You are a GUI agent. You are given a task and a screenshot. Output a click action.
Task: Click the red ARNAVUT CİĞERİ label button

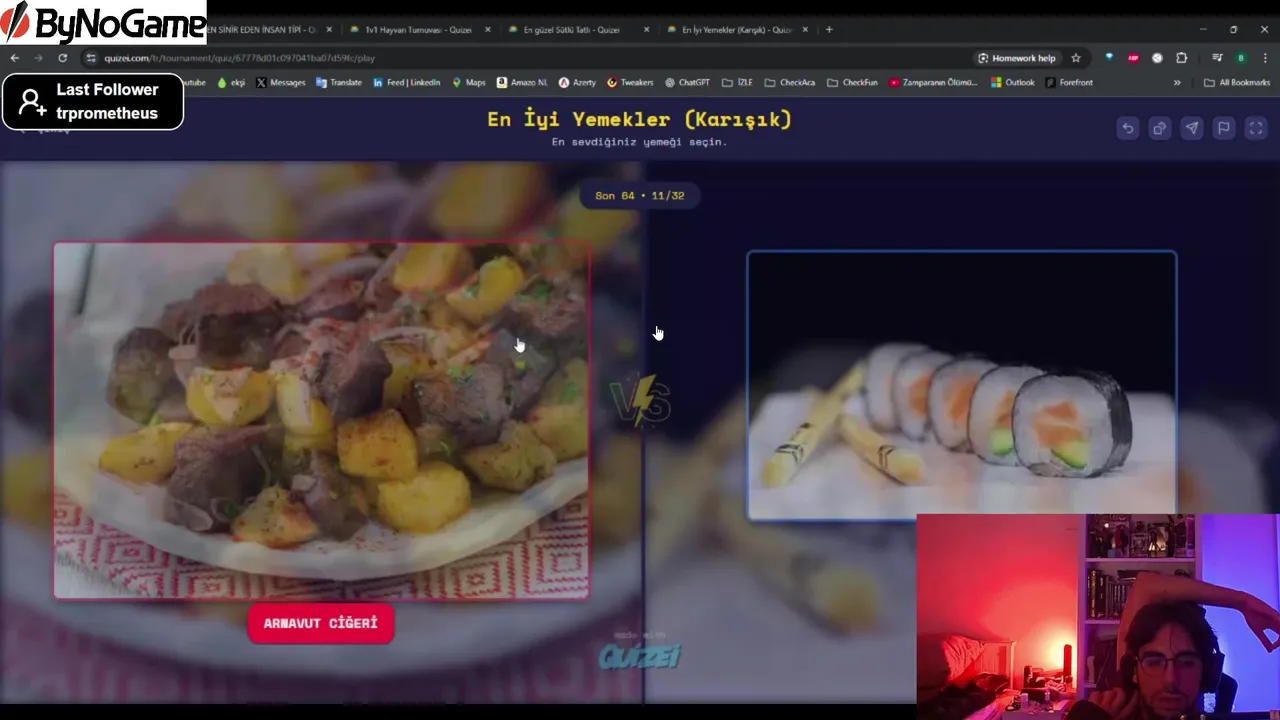click(x=321, y=623)
